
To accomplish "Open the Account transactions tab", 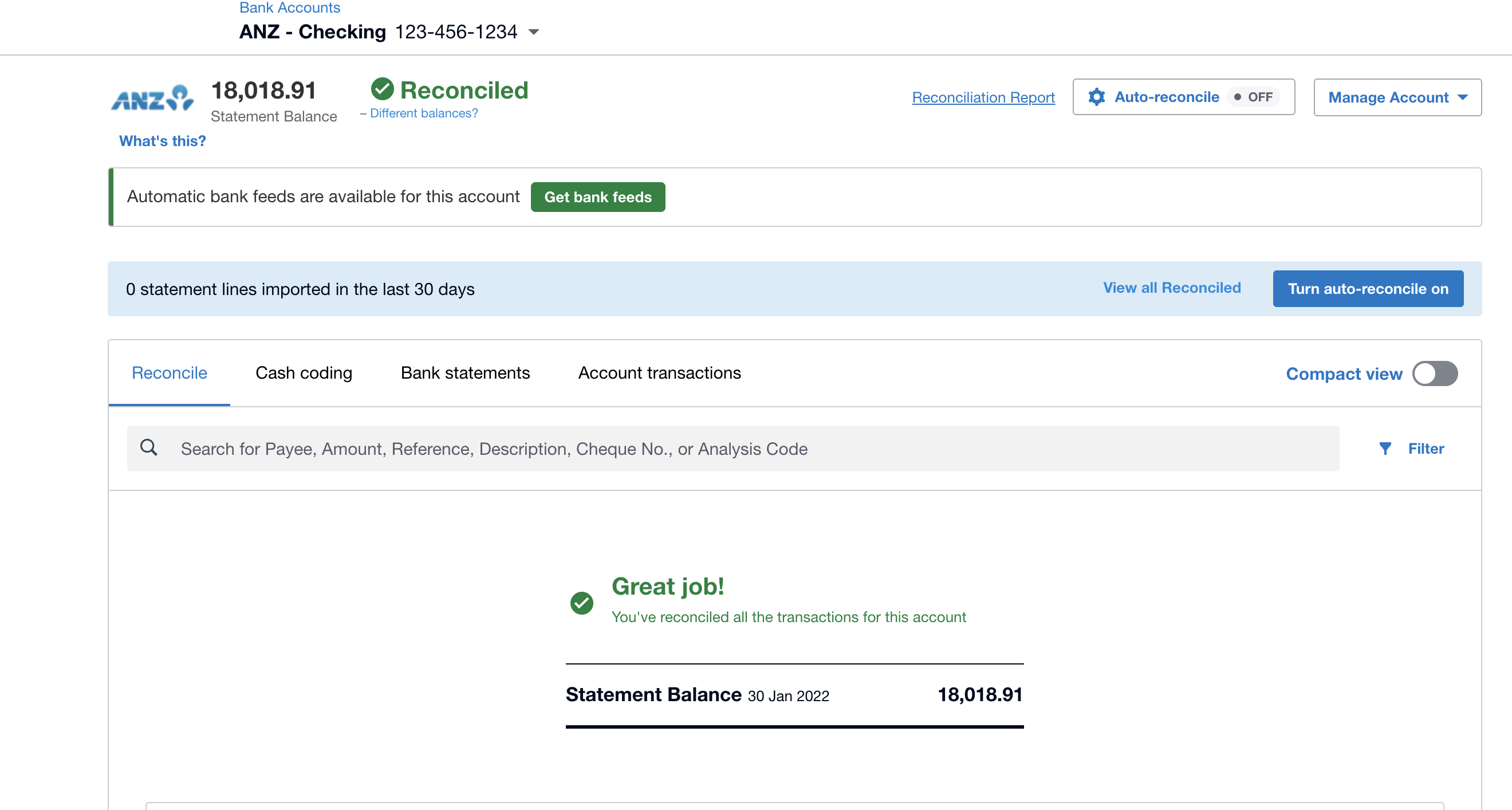I will pyautogui.click(x=659, y=373).
